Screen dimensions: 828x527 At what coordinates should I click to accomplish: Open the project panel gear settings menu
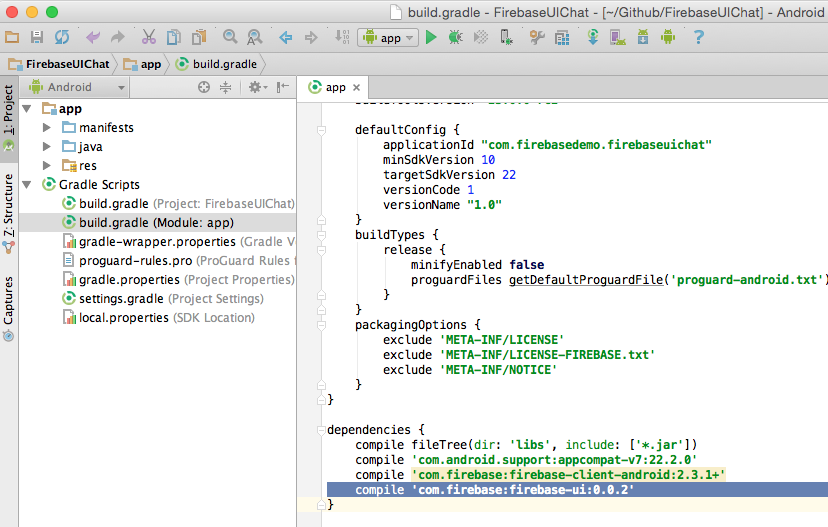pyautogui.click(x=257, y=87)
